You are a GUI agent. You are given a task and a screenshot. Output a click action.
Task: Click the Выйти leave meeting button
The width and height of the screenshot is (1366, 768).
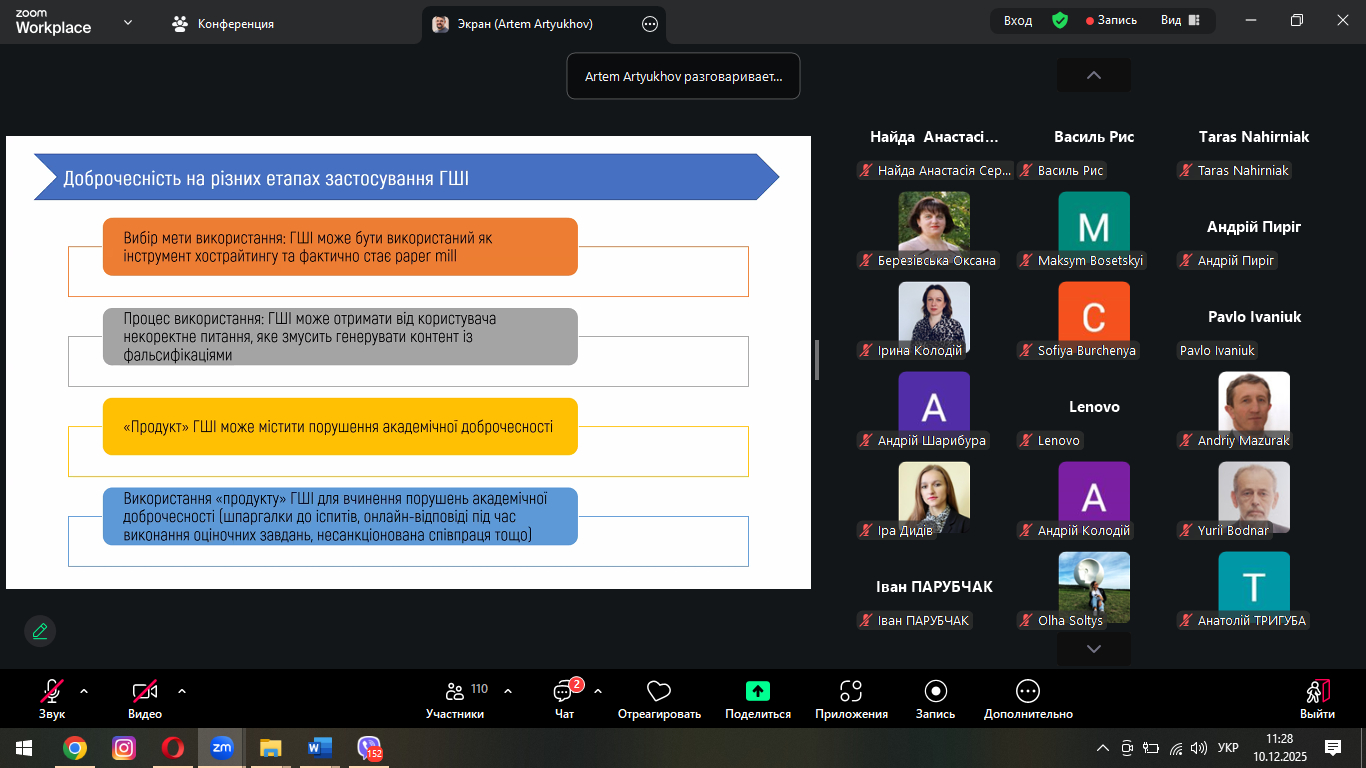pos(1317,699)
